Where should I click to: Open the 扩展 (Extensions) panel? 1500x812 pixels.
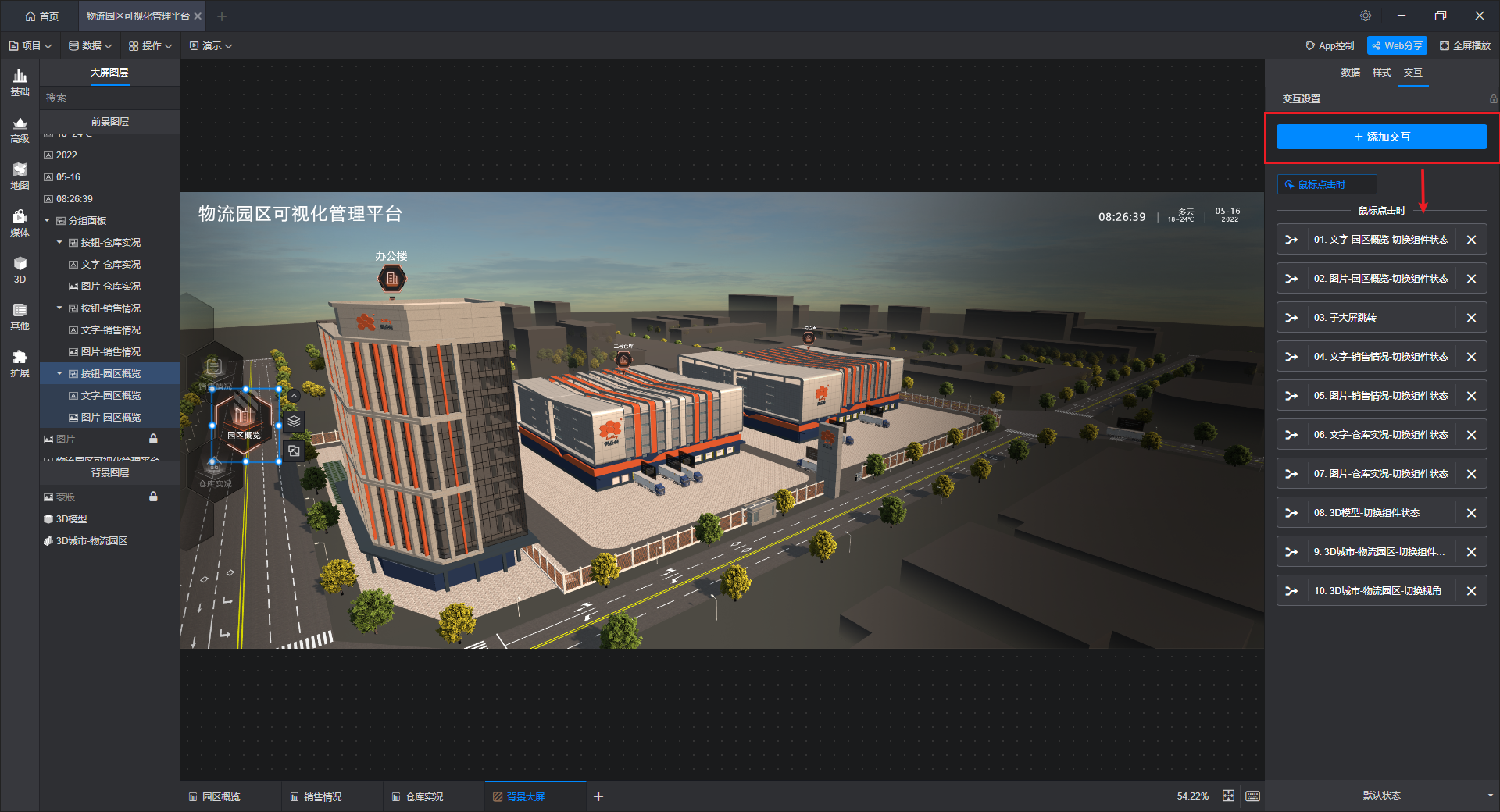click(20, 364)
